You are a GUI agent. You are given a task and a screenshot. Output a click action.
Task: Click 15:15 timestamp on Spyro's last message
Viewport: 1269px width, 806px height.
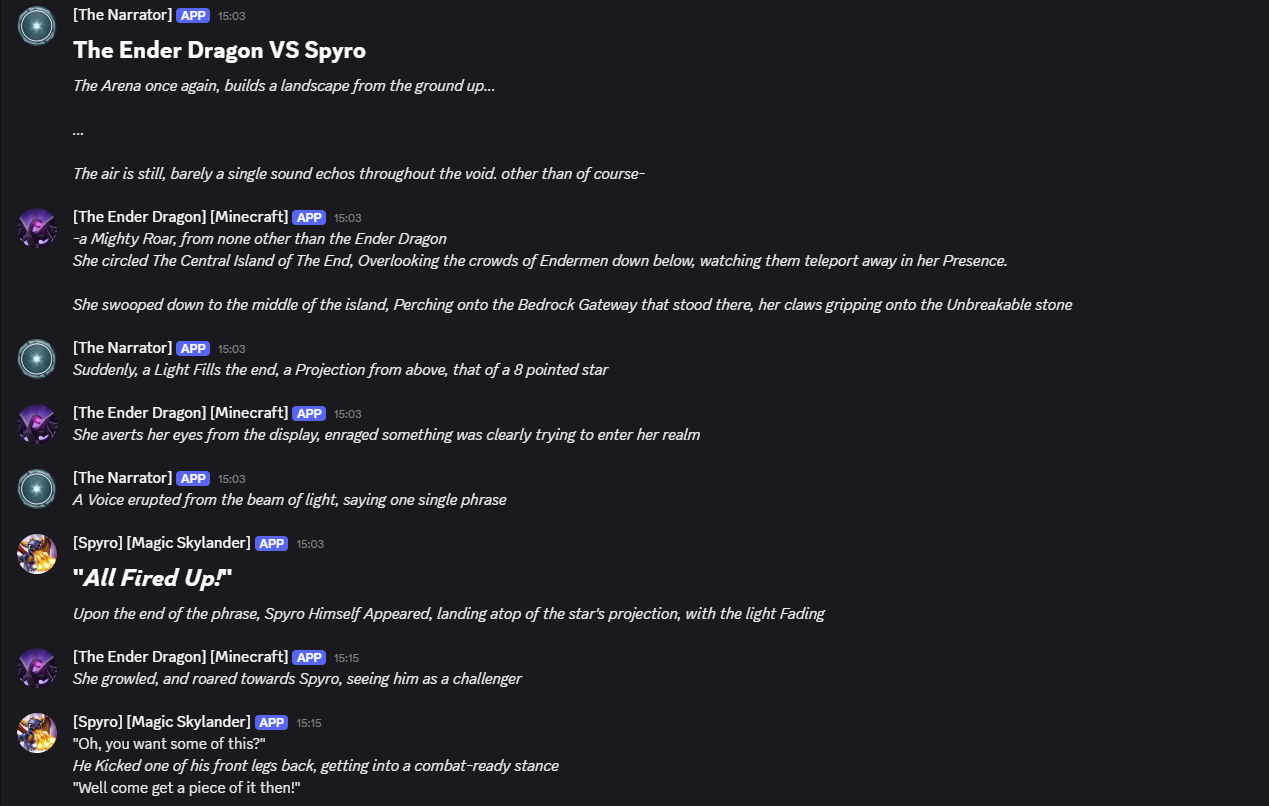point(309,723)
